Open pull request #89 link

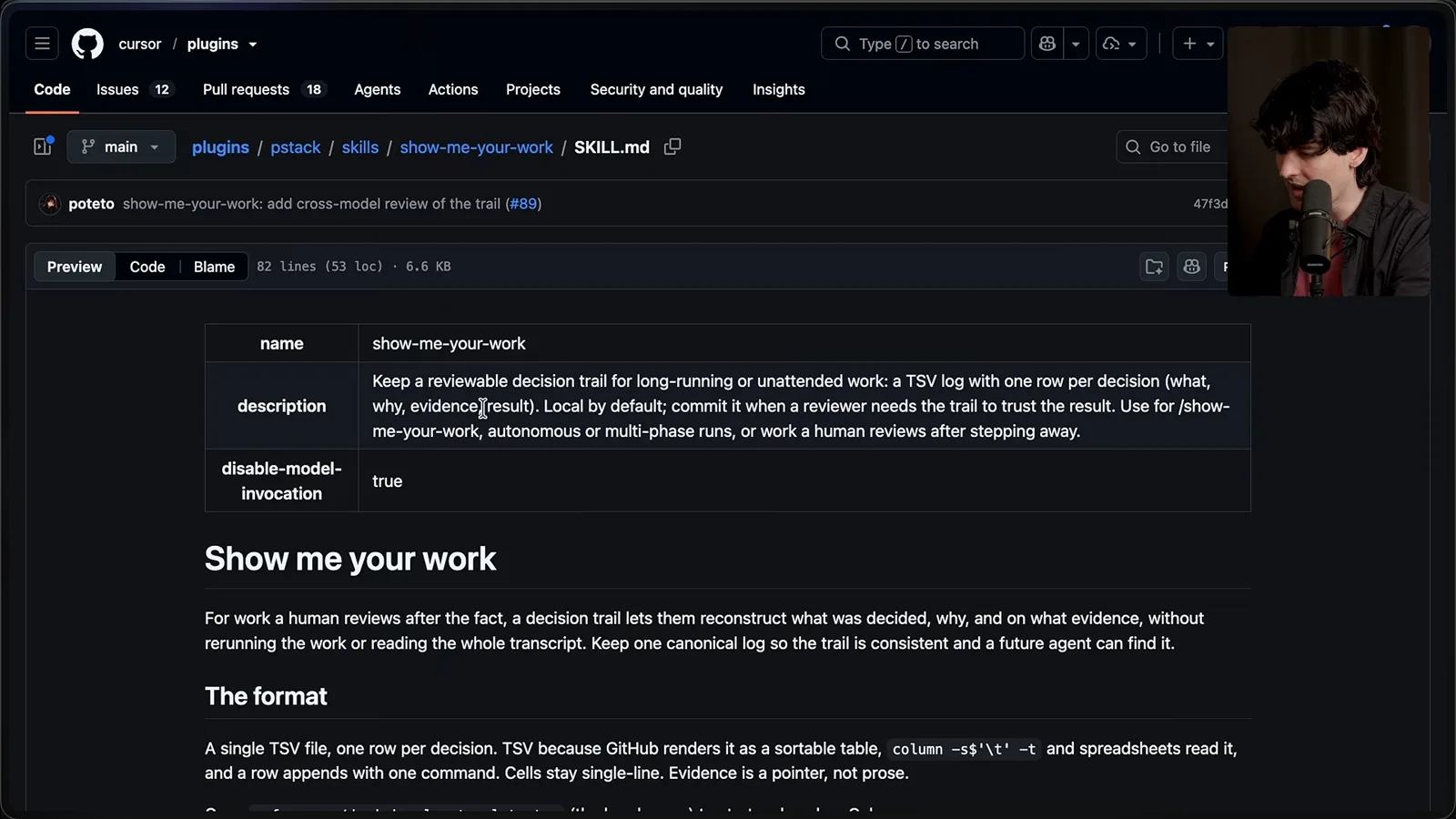coord(523,204)
